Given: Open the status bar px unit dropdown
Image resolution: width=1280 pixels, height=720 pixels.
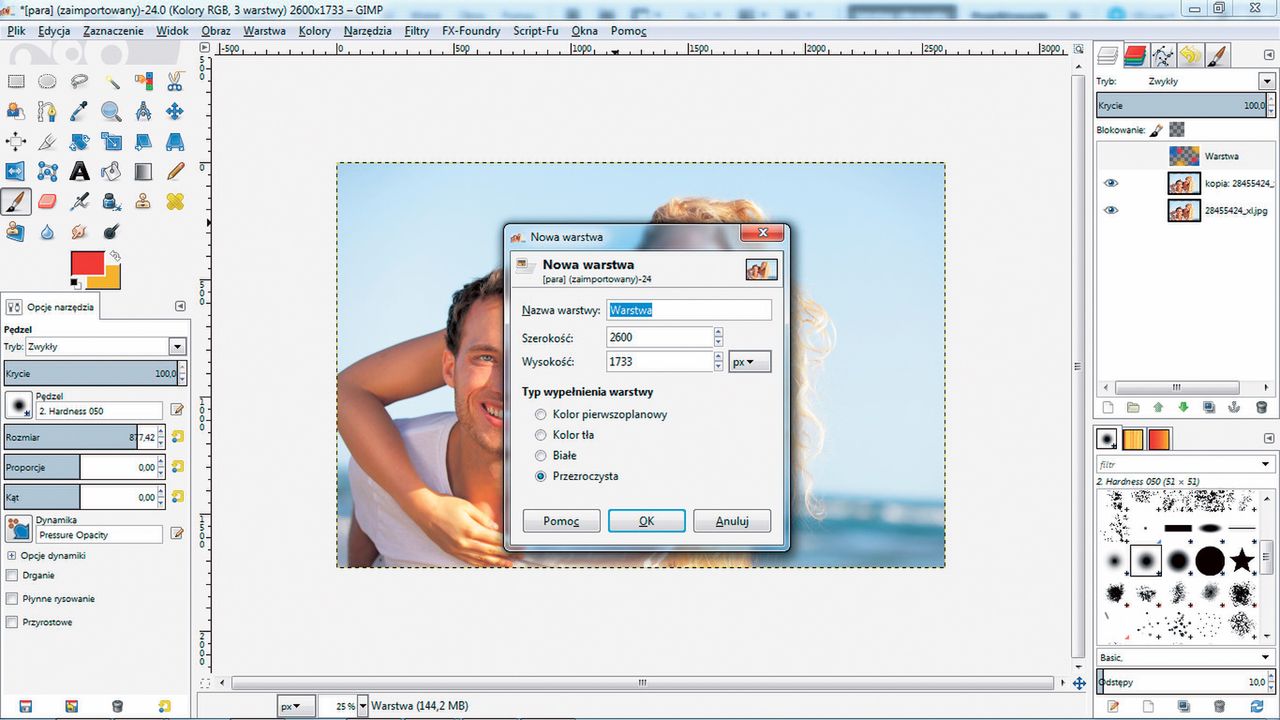Looking at the screenshot, I should click(297, 705).
